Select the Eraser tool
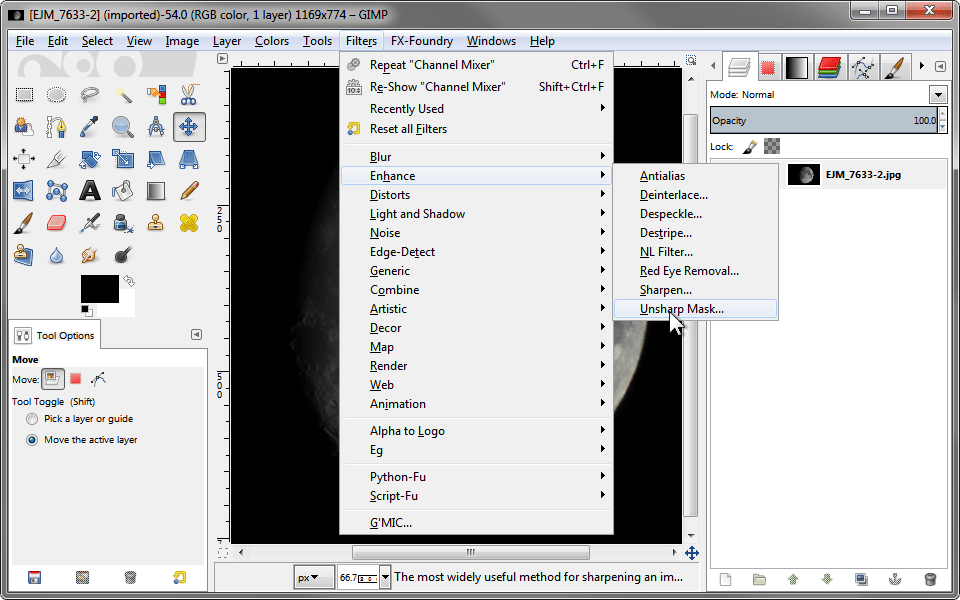 (54, 221)
